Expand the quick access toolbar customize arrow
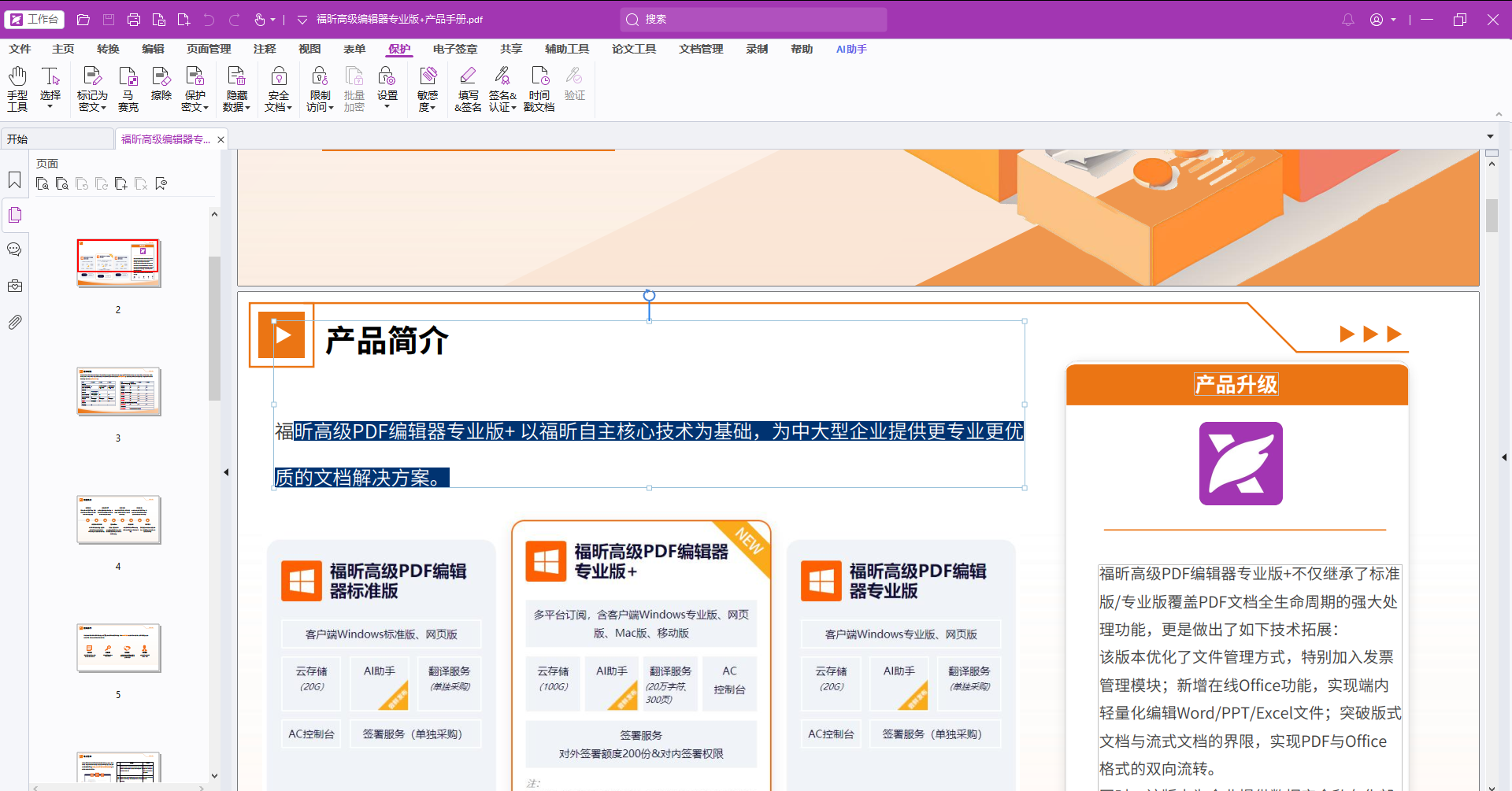The width and height of the screenshot is (1512, 791). pyautogui.click(x=302, y=20)
